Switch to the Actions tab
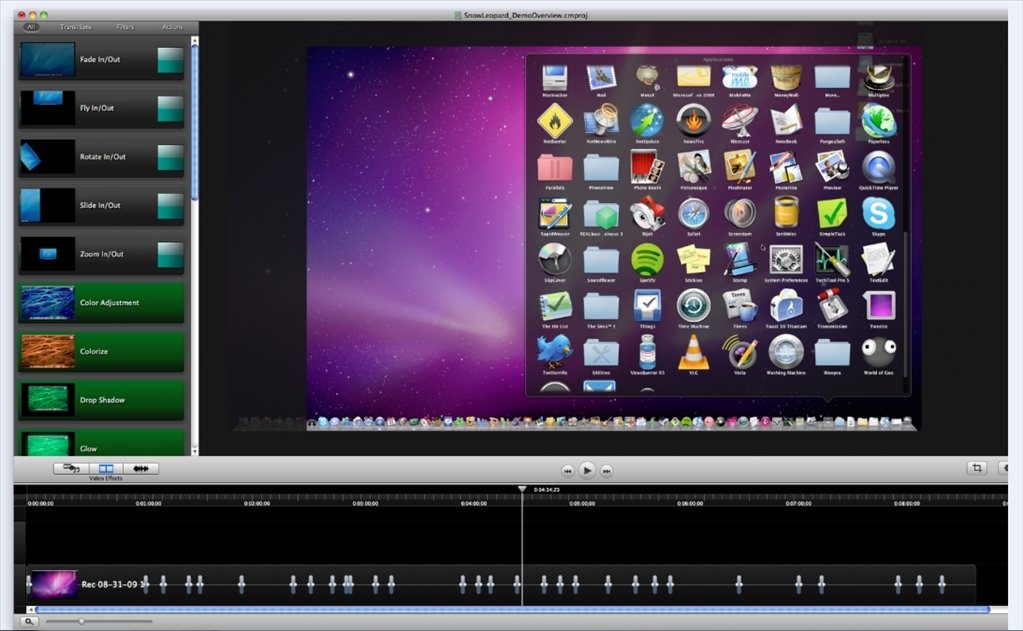The width and height of the screenshot is (1023, 631). tap(172, 27)
